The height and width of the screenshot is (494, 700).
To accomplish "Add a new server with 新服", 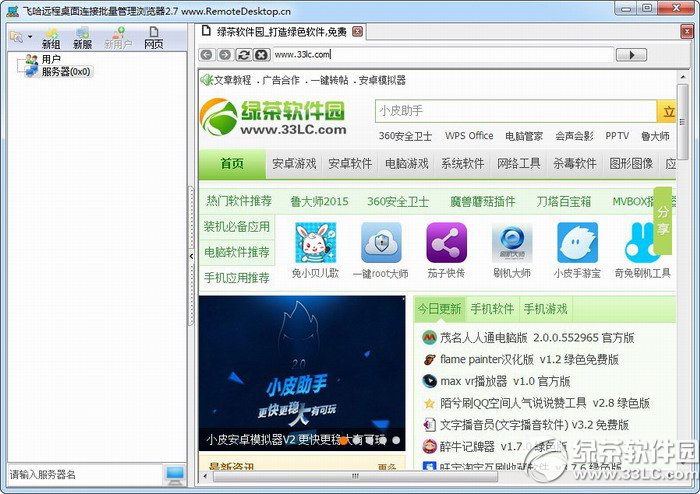I will click(82, 38).
